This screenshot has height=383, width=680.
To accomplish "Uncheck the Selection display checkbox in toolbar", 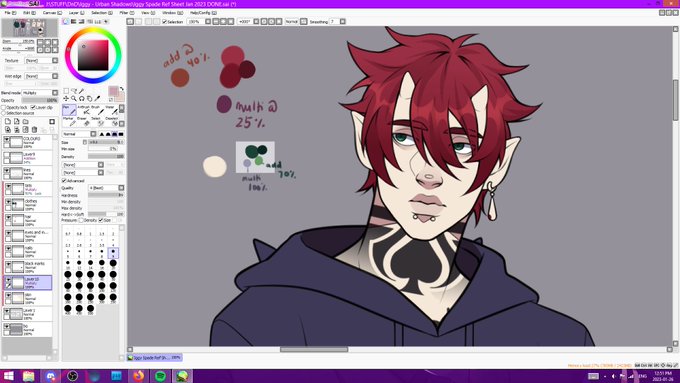I will coord(165,21).
